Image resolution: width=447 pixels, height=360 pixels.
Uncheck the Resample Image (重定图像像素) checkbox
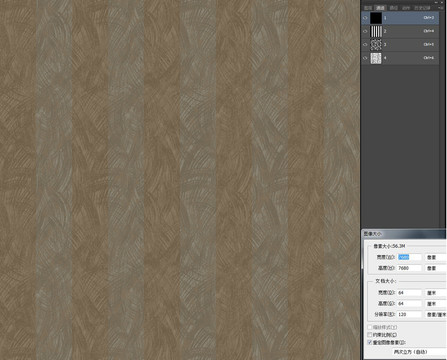[370, 342]
